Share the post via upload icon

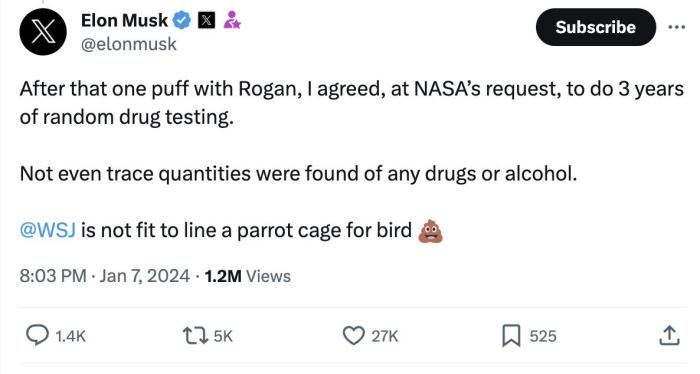tap(669, 336)
